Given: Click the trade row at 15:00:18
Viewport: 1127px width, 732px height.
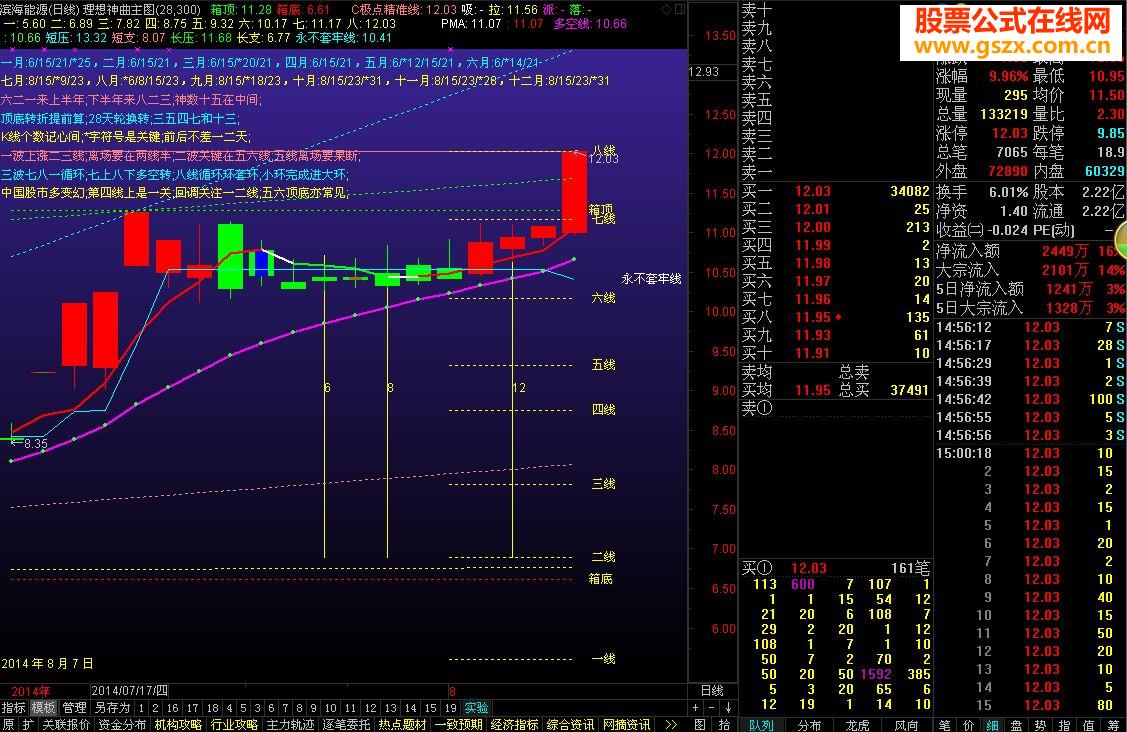Looking at the screenshot, I should pos(1031,453).
